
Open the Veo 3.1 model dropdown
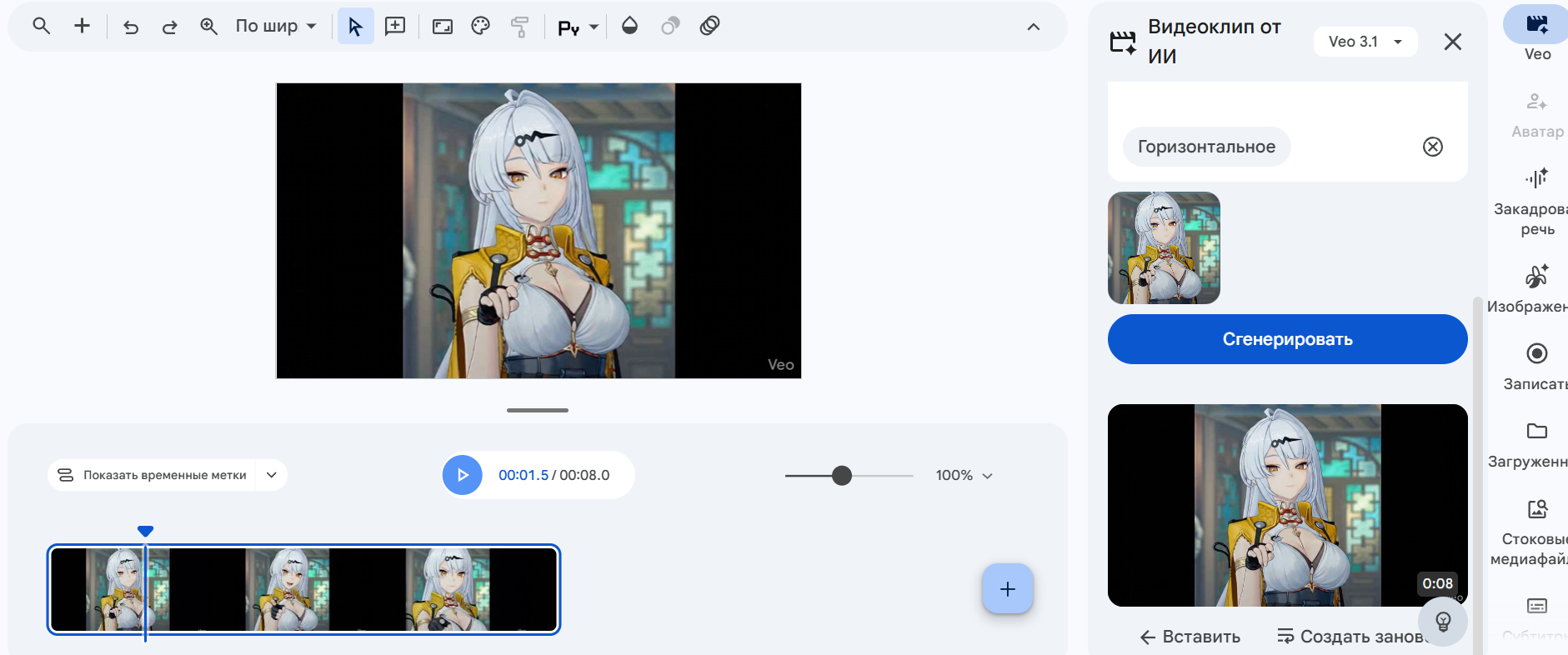[1365, 42]
